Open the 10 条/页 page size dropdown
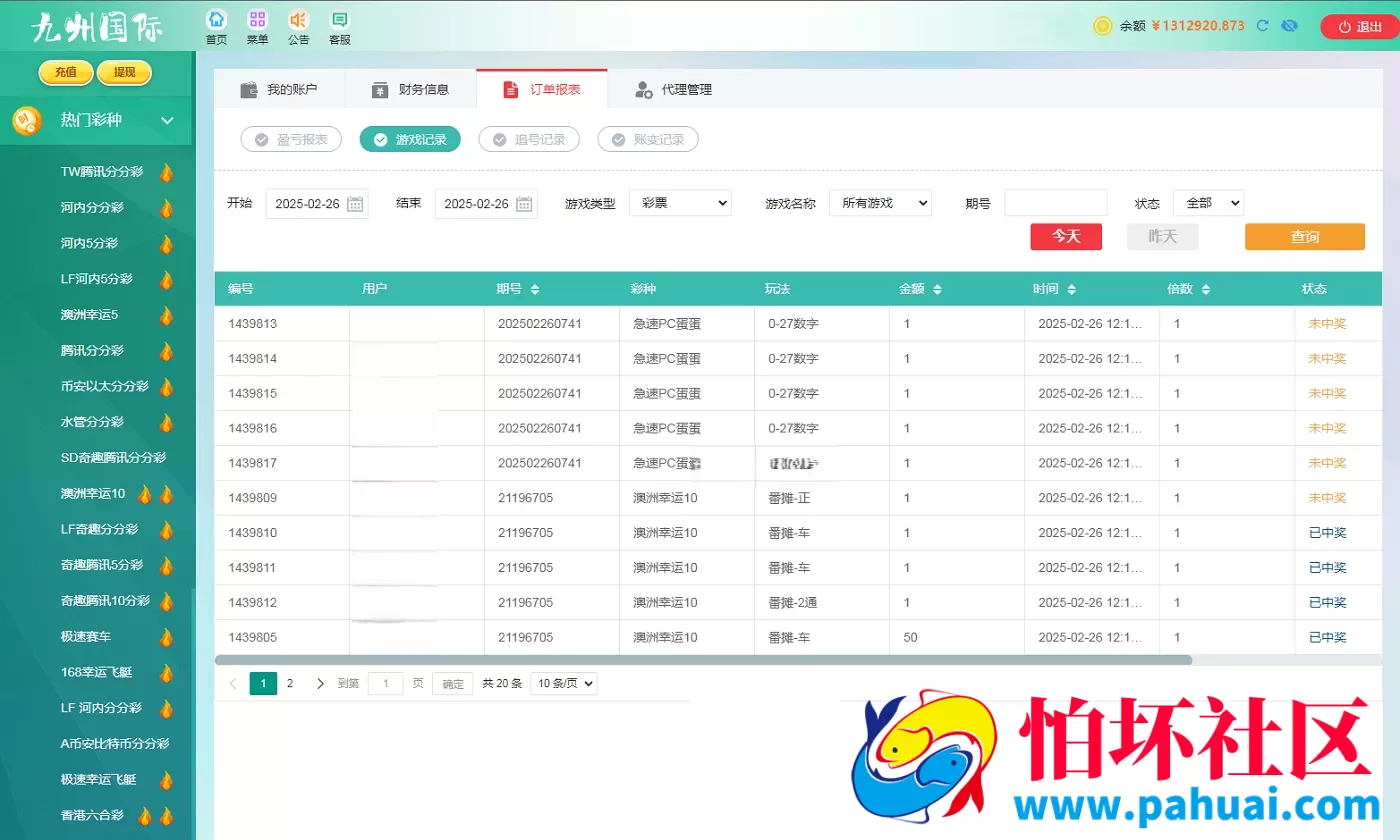 coord(564,684)
